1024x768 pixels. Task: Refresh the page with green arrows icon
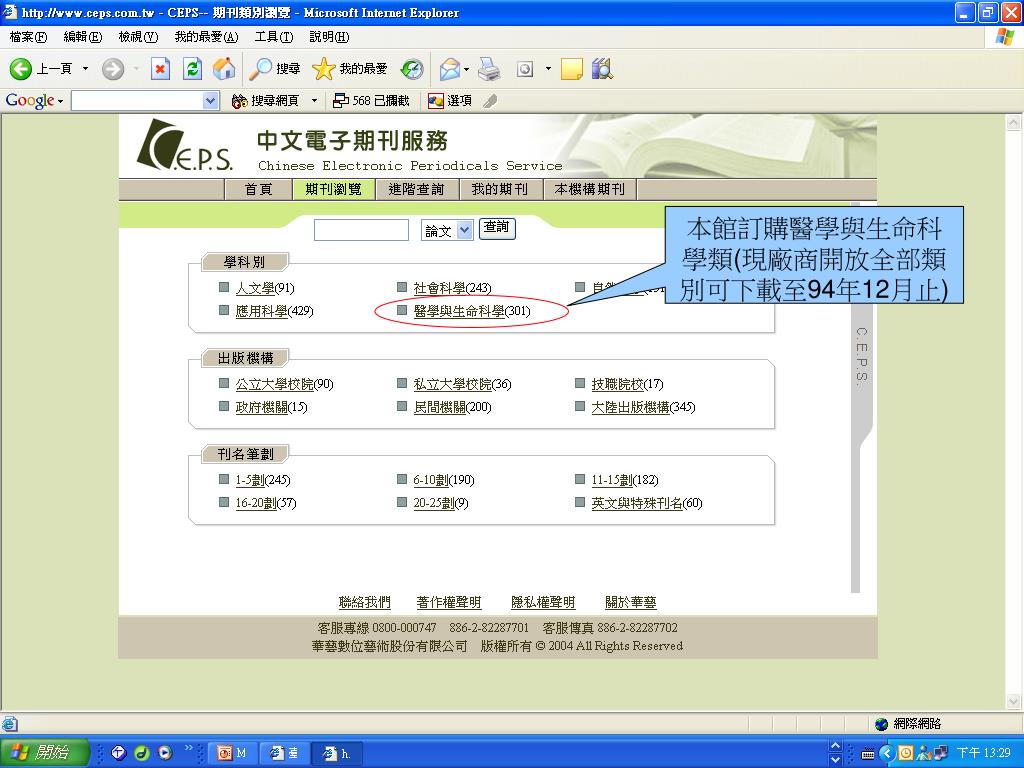click(x=193, y=69)
